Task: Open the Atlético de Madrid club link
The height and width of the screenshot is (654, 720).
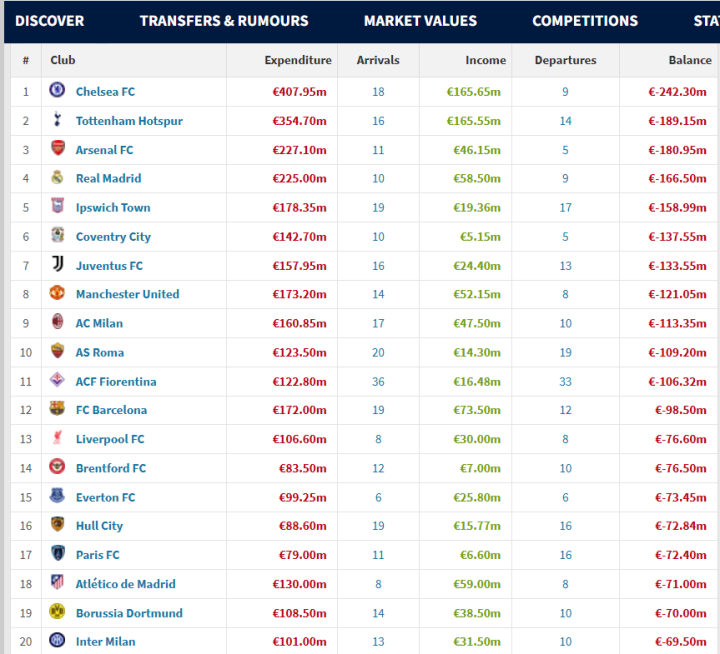Action: click(x=125, y=584)
